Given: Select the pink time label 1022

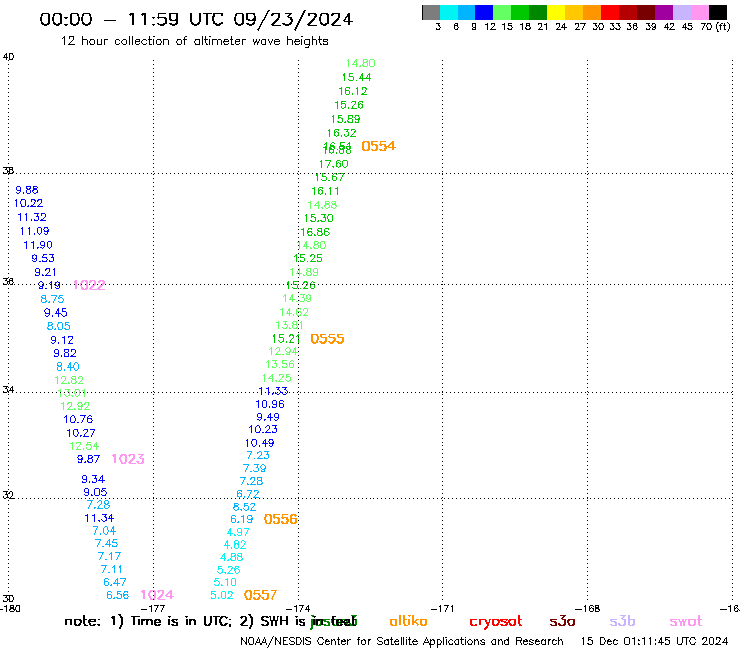Looking at the screenshot, I should 89,285.
